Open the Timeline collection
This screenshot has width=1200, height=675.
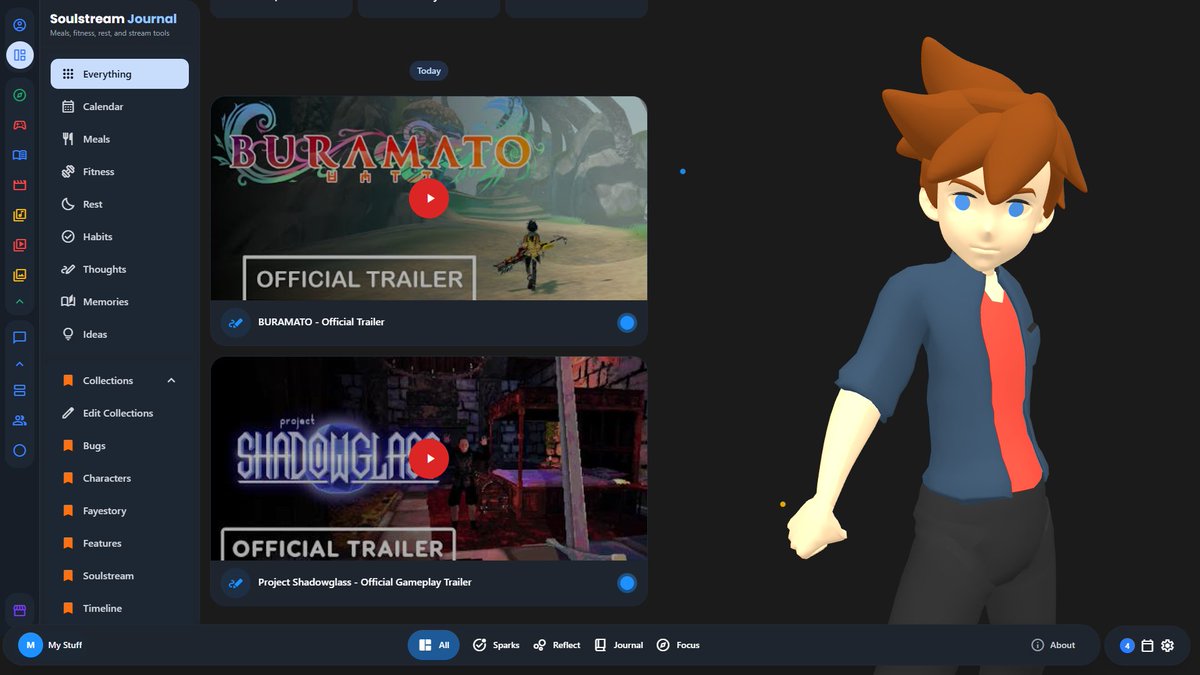point(120,608)
